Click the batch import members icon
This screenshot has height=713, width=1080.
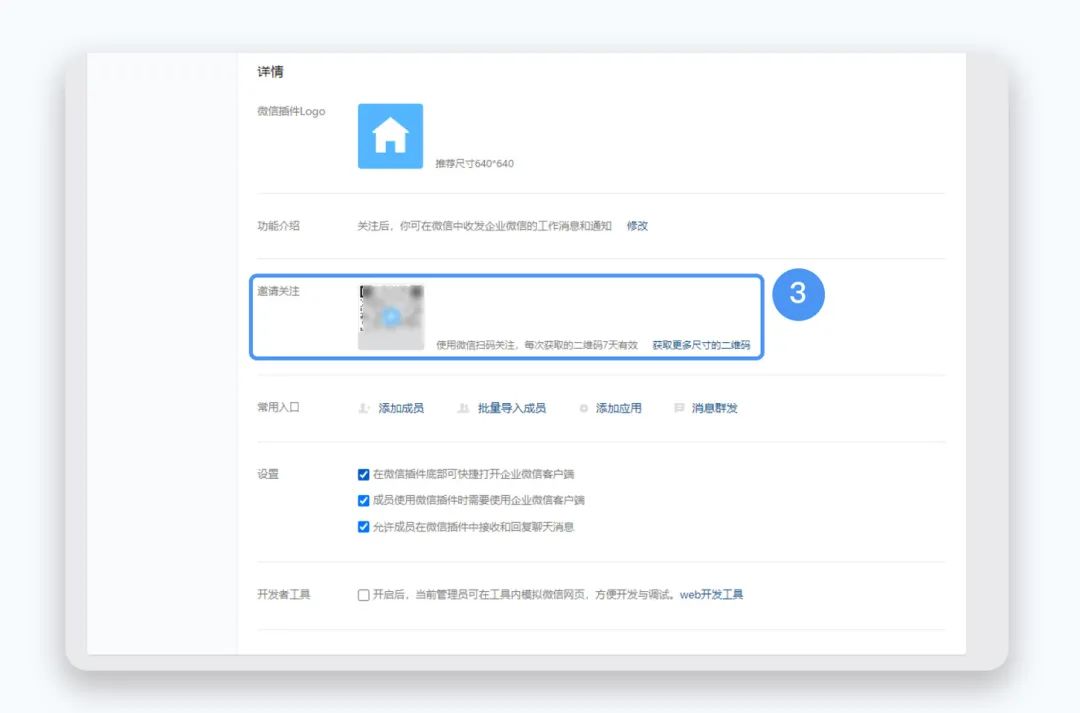[x=464, y=409]
